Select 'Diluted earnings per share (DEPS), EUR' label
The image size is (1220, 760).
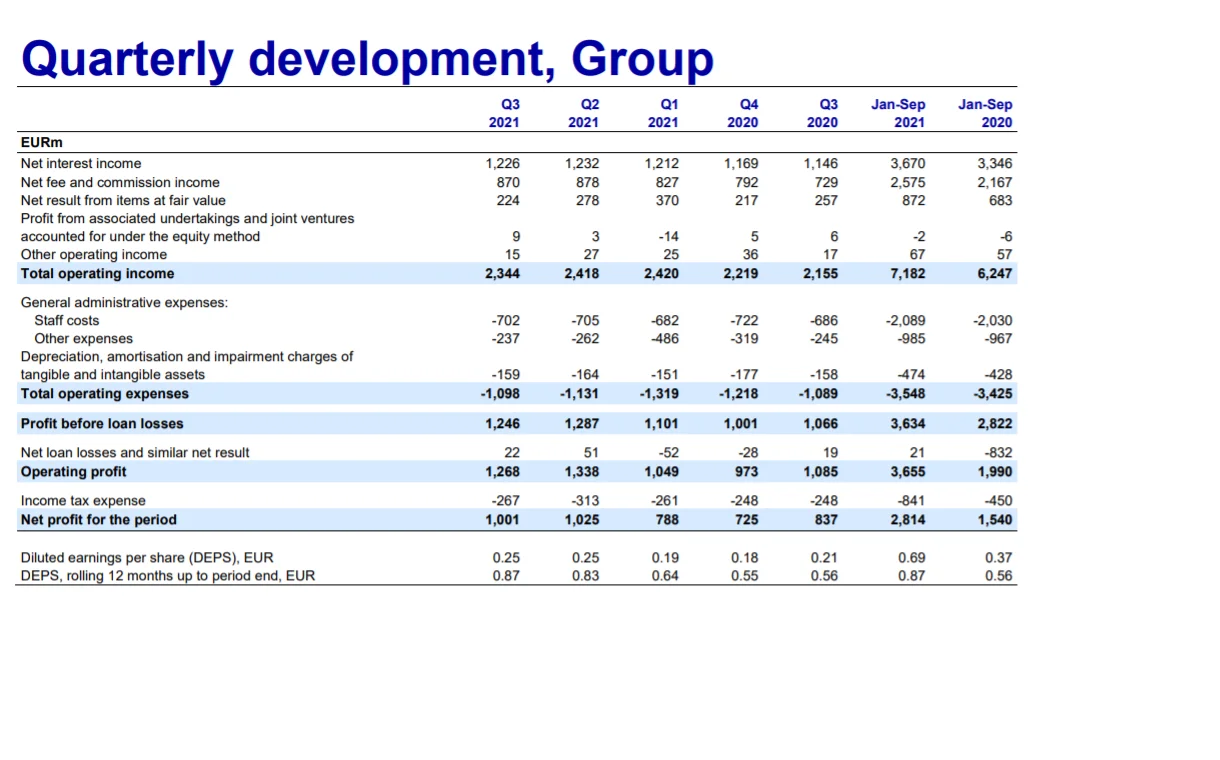pyautogui.click(x=147, y=557)
